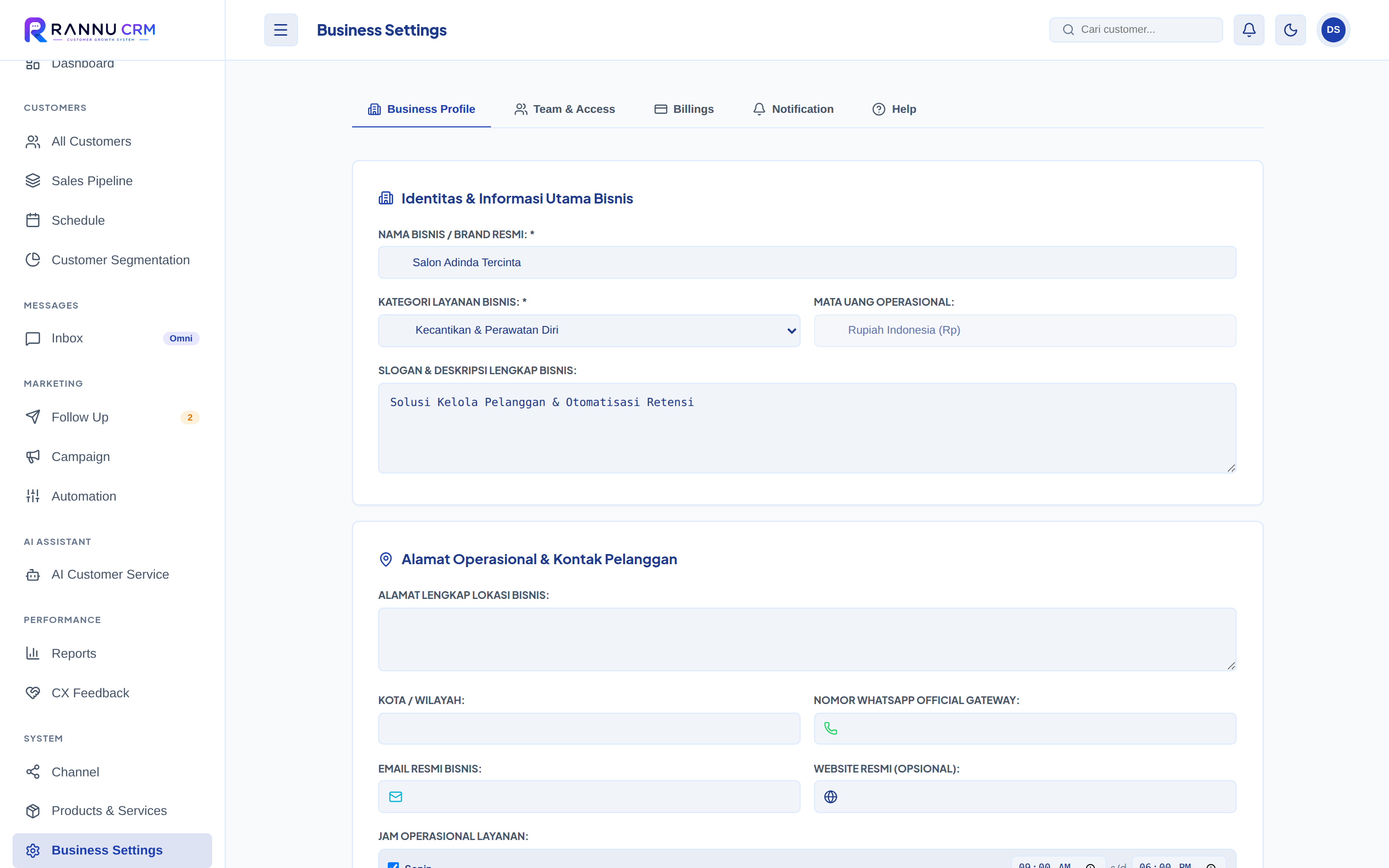Open the DS user avatar menu

point(1334,30)
